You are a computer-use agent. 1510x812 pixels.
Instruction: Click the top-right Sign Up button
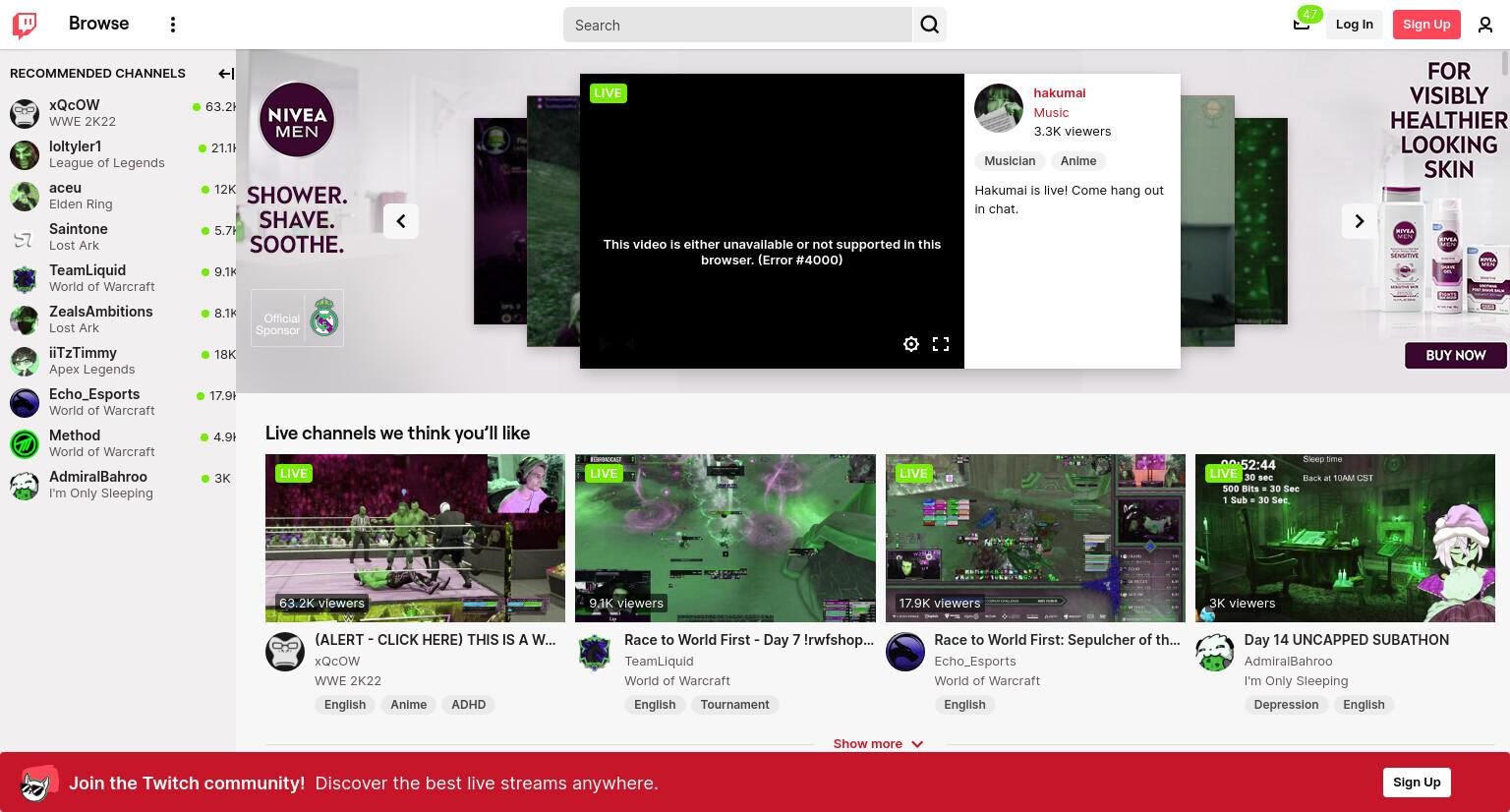pyautogui.click(x=1426, y=25)
